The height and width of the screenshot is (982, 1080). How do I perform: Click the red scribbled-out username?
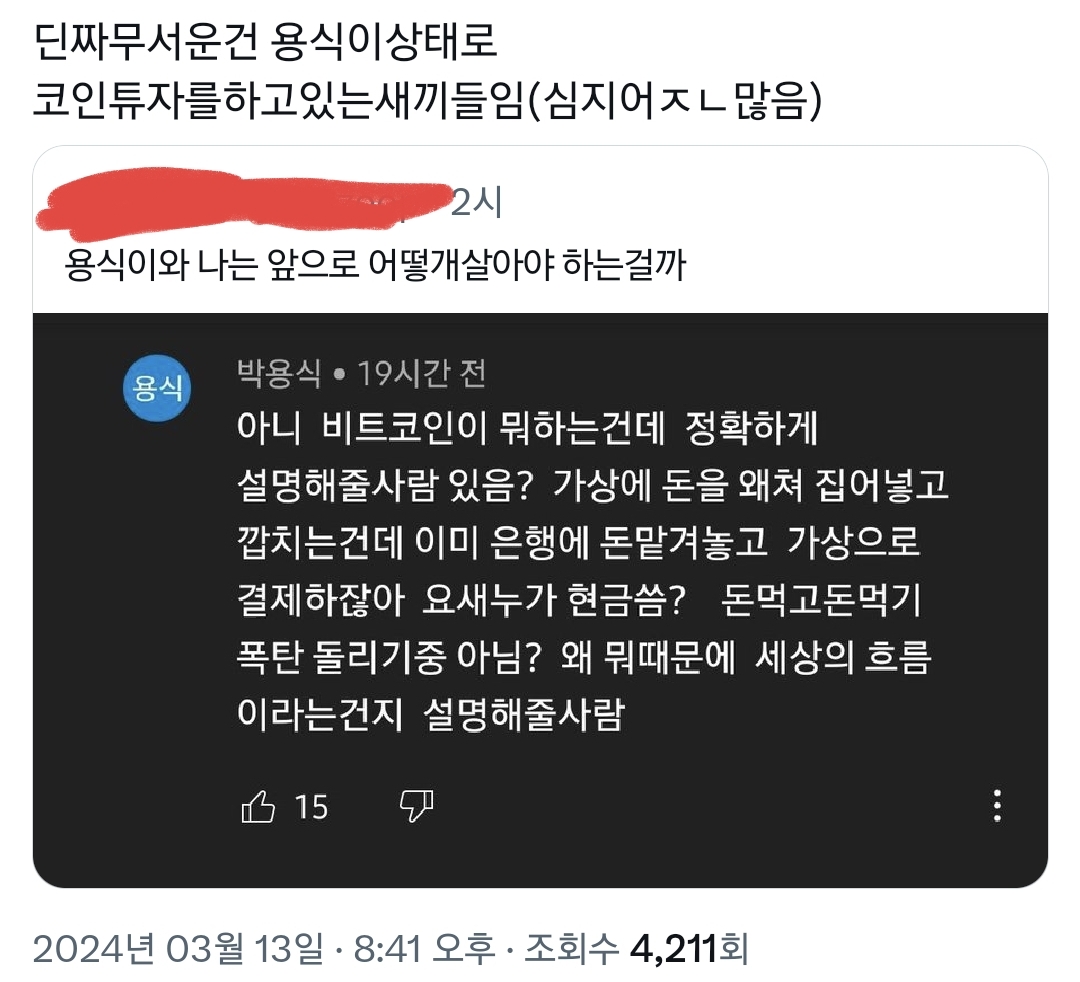(x=242, y=200)
